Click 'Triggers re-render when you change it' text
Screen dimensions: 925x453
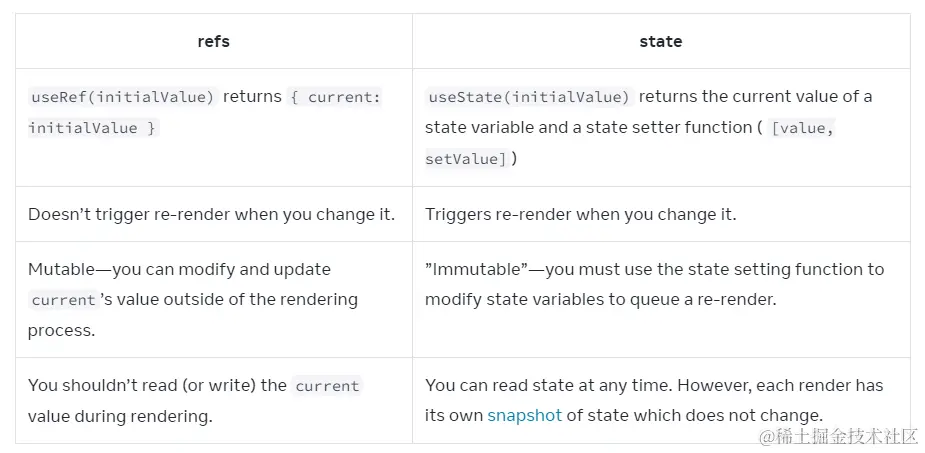[580, 214]
